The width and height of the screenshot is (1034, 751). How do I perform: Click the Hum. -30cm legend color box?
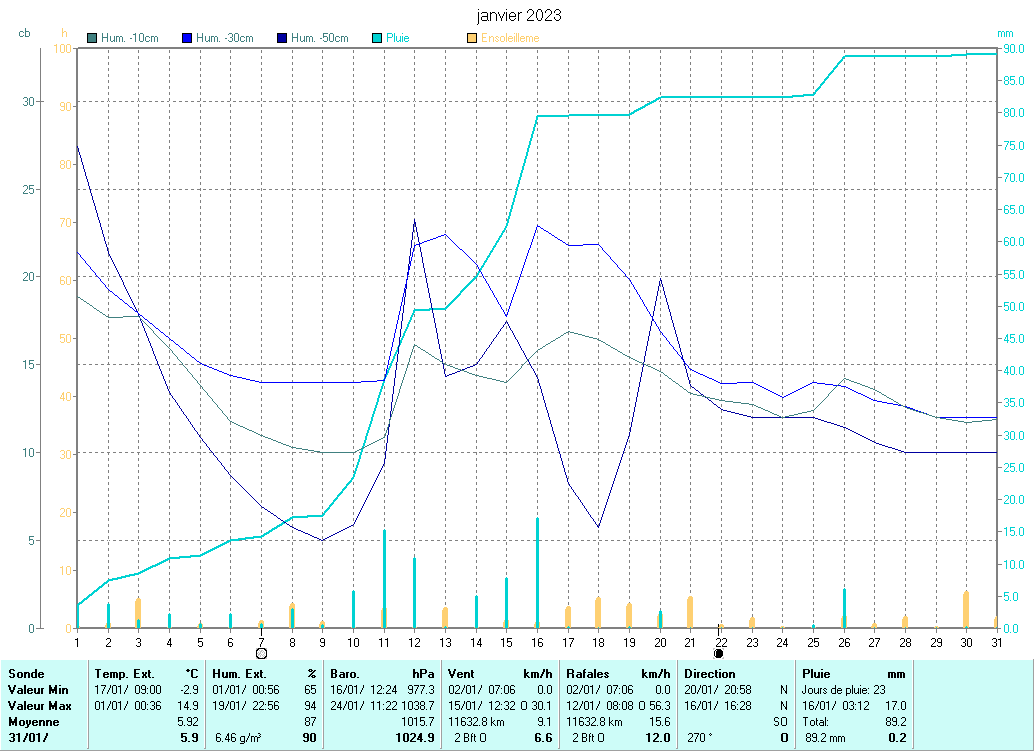point(187,39)
